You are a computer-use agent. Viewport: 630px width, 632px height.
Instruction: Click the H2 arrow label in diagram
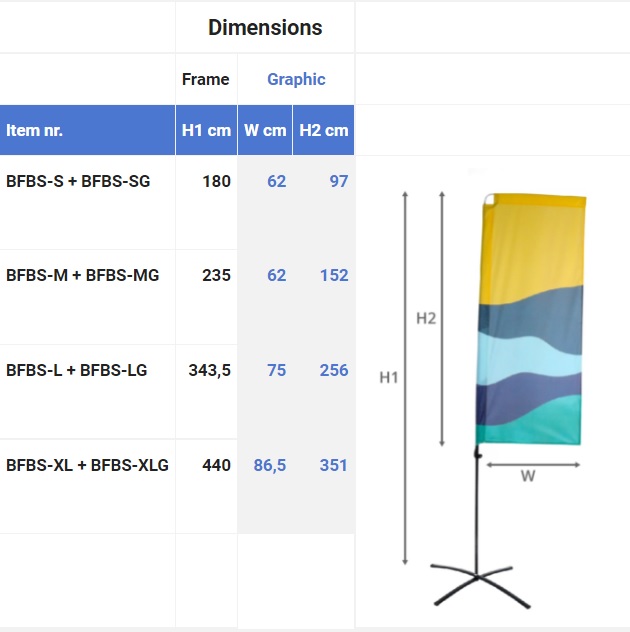(426, 318)
